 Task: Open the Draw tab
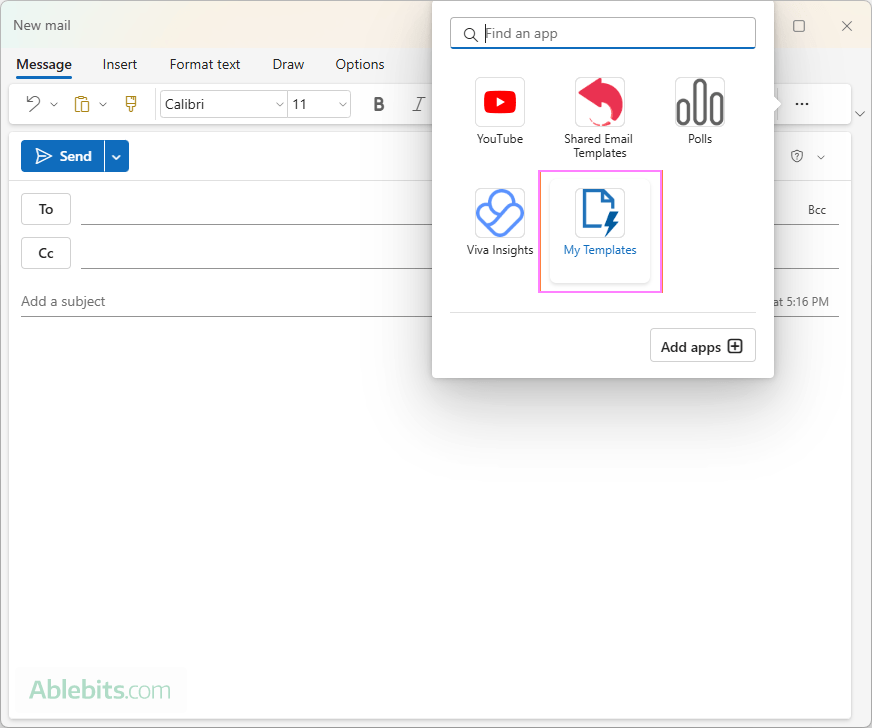tap(288, 65)
